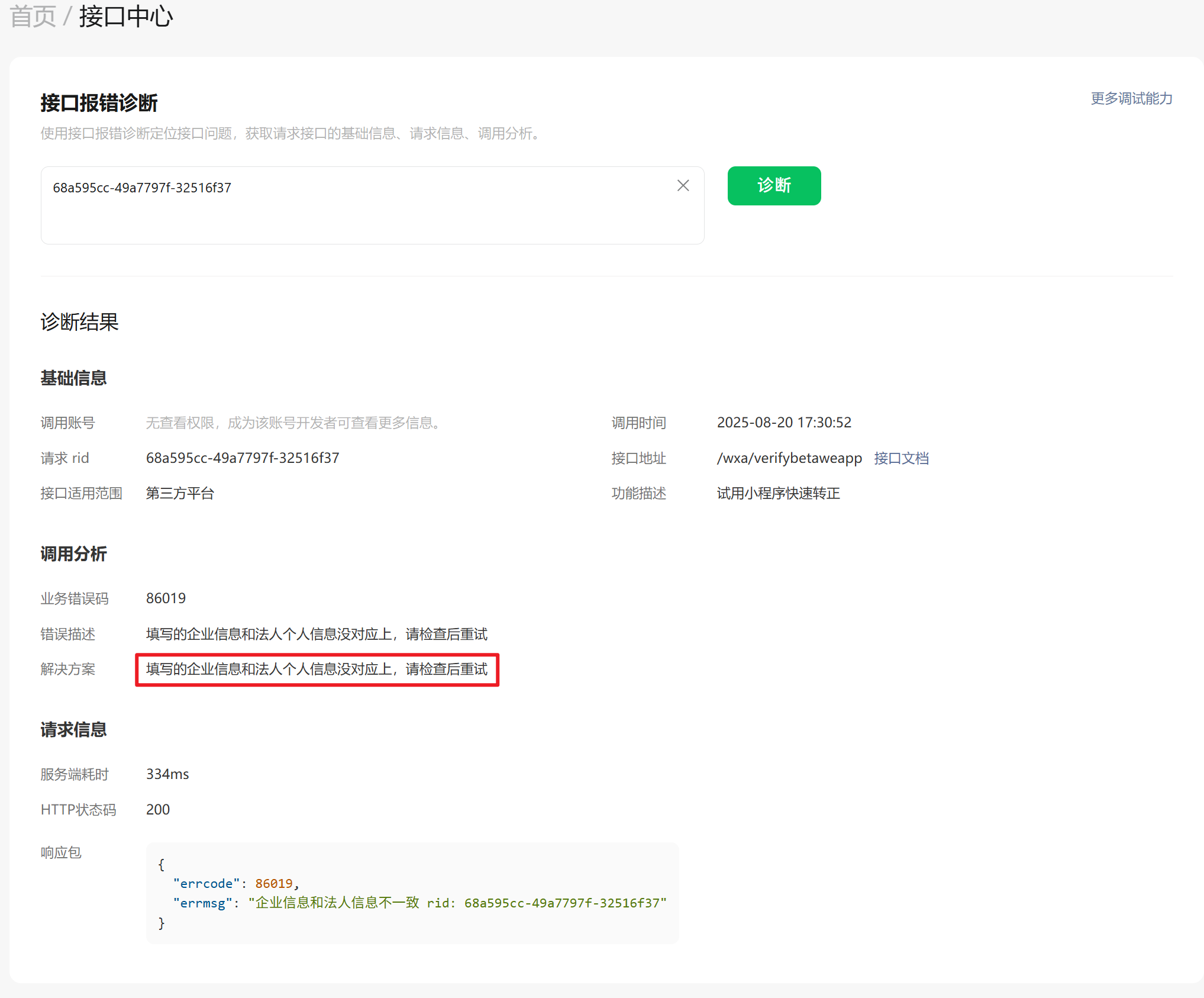The width and height of the screenshot is (1204, 998).
Task: Click the highlighted 解决方案 text
Action: pyautogui.click(x=317, y=669)
